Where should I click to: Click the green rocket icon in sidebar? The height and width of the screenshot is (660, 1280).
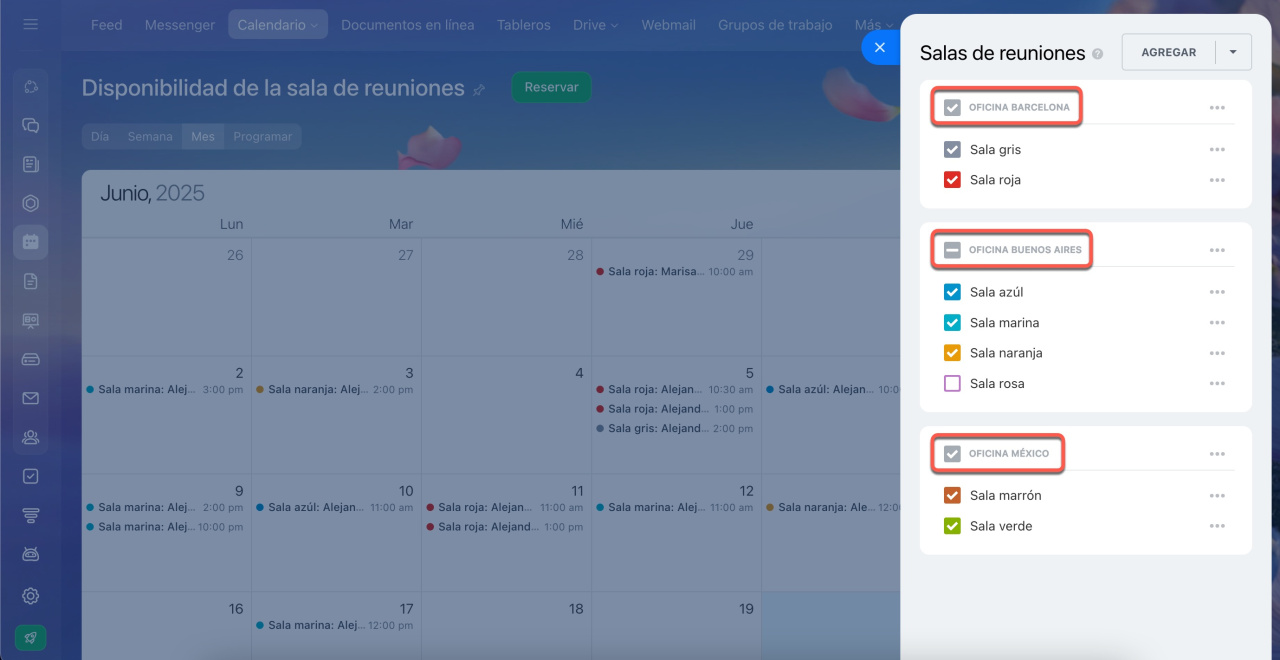31,638
